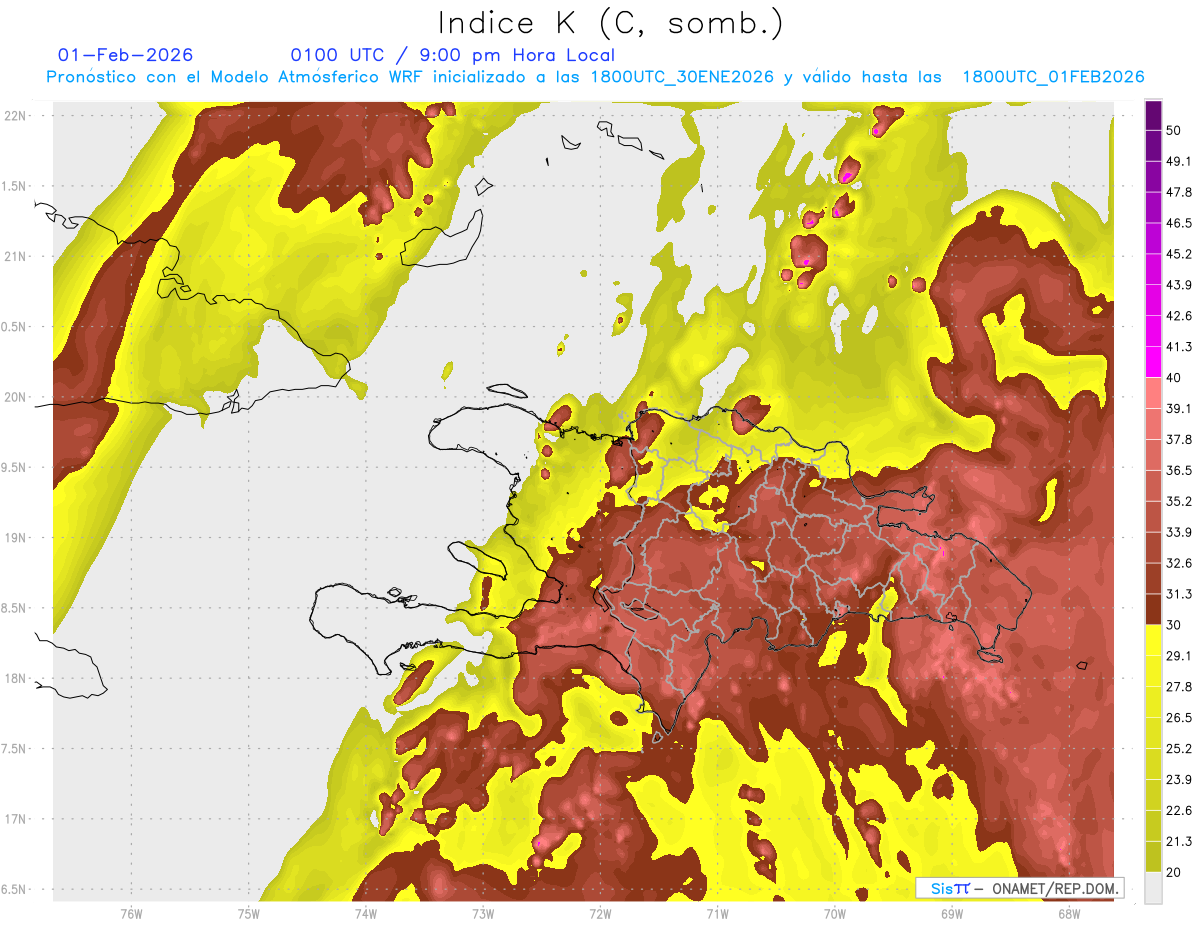This screenshot has height=927, width=1200.
Task: Click the gray legend swatch below 20
Action: coord(1153,888)
